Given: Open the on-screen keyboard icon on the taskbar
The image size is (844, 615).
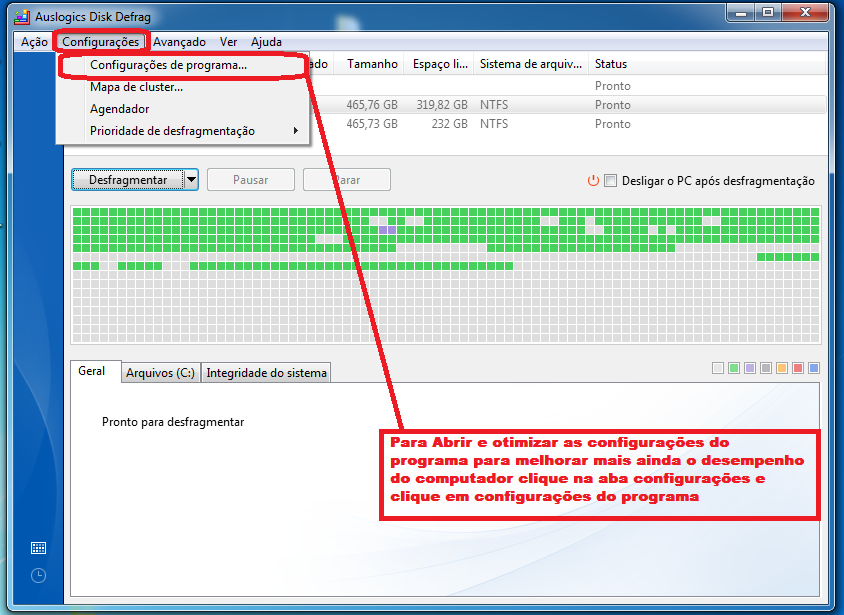Looking at the screenshot, I should tap(38, 548).
